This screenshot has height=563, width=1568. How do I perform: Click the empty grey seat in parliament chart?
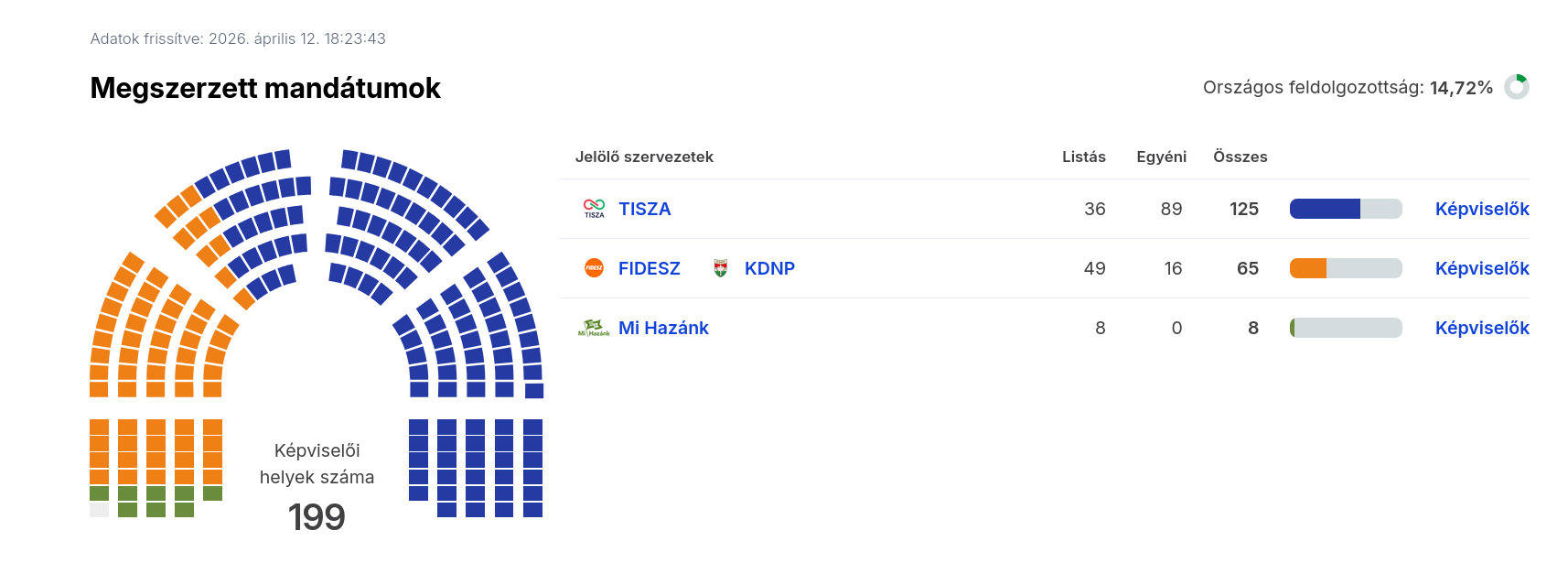point(99,510)
